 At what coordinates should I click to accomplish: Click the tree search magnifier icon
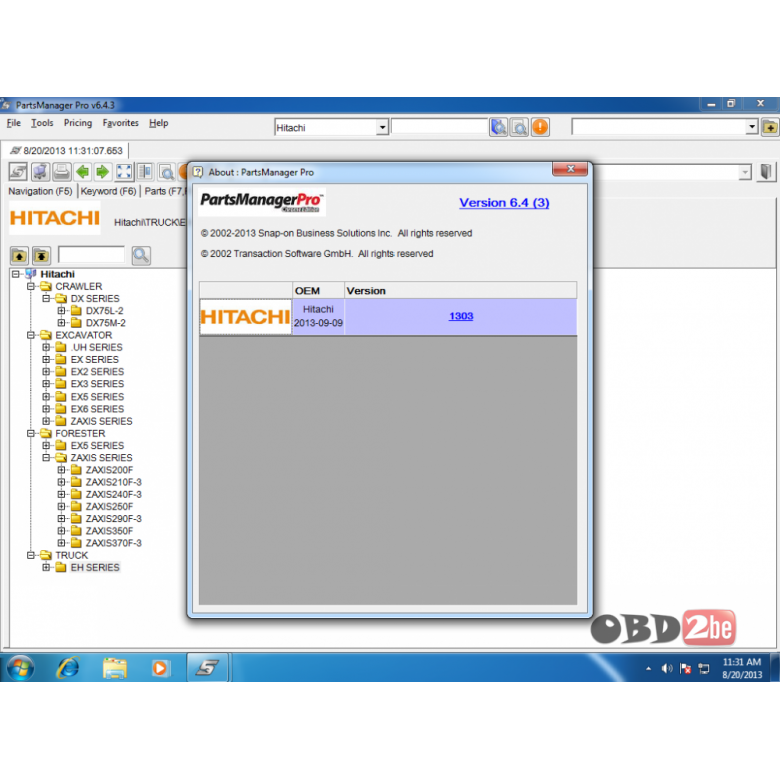click(141, 256)
